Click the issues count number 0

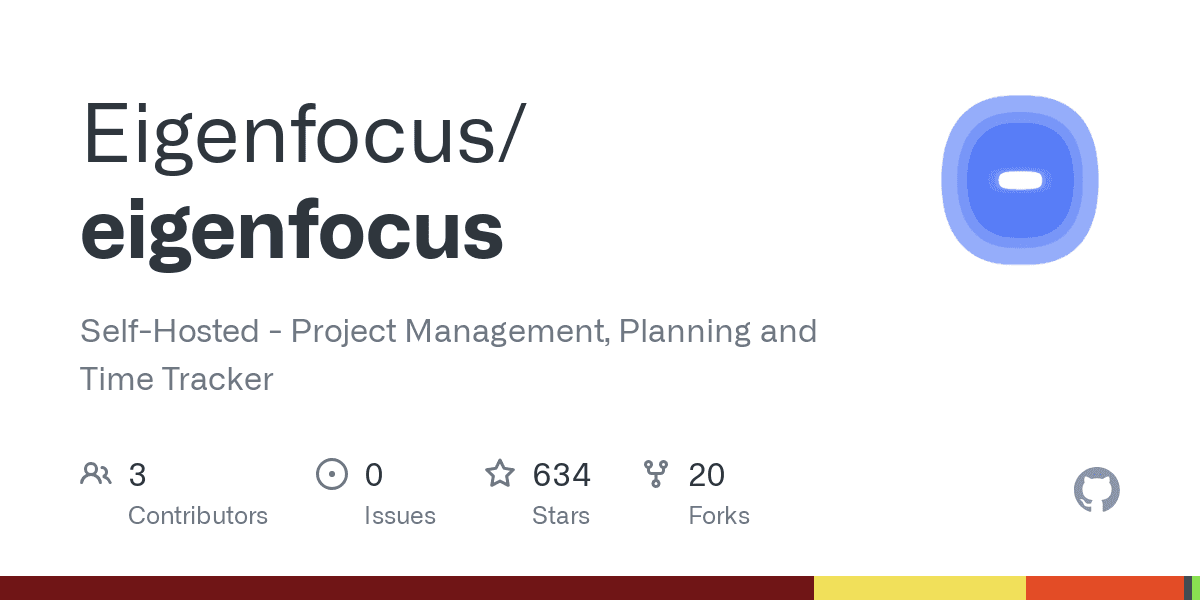(374, 474)
